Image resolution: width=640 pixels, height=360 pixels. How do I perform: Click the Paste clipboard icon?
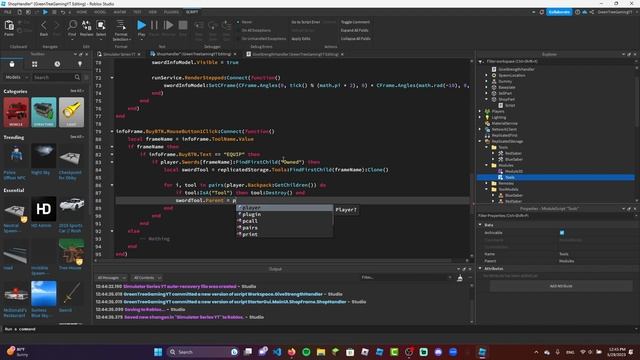click(x=9, y=27)
